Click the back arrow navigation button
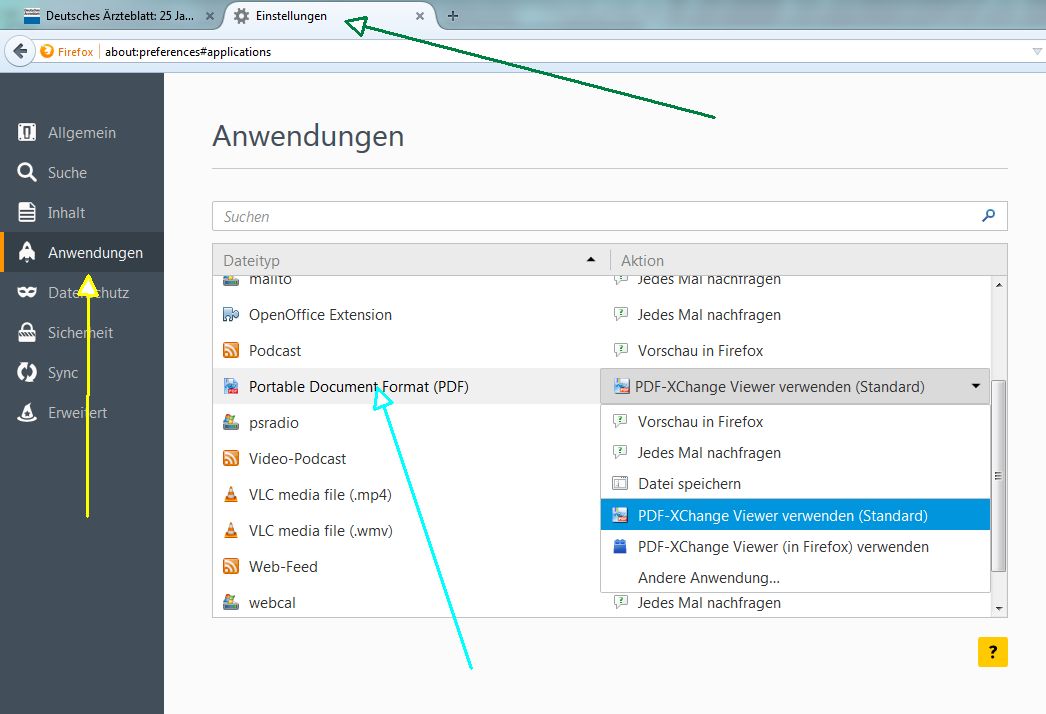This screenshot has height=714, width=1046. pyautogui.click(x=20, y=51)
